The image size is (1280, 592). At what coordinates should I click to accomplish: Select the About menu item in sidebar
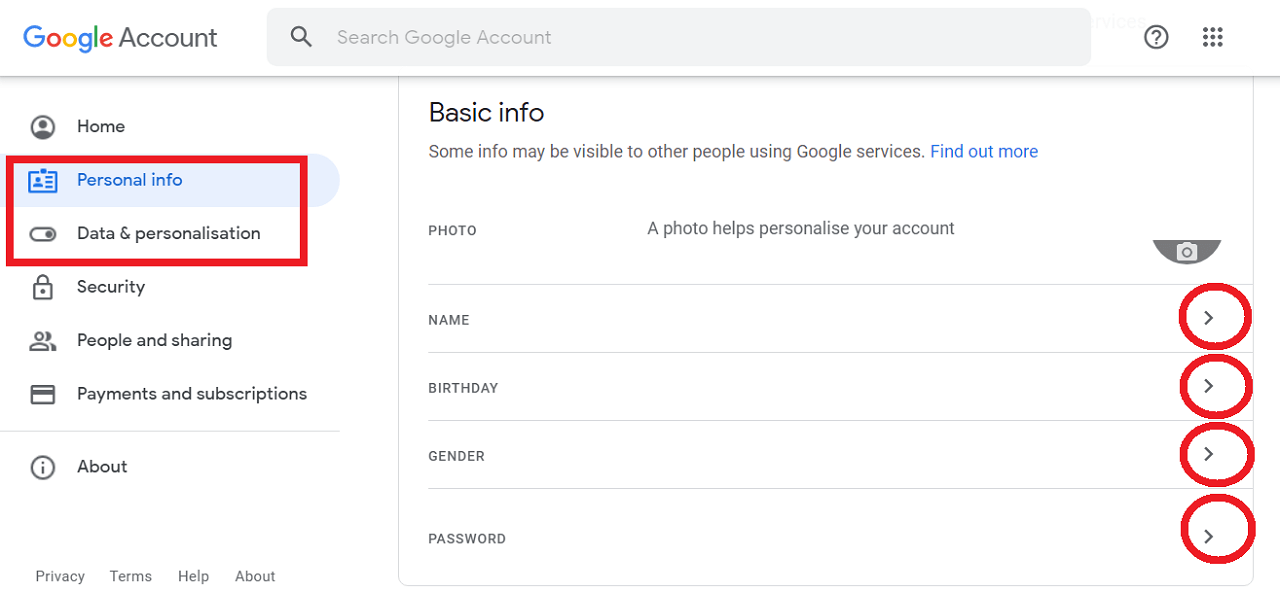tap(102, 467)
